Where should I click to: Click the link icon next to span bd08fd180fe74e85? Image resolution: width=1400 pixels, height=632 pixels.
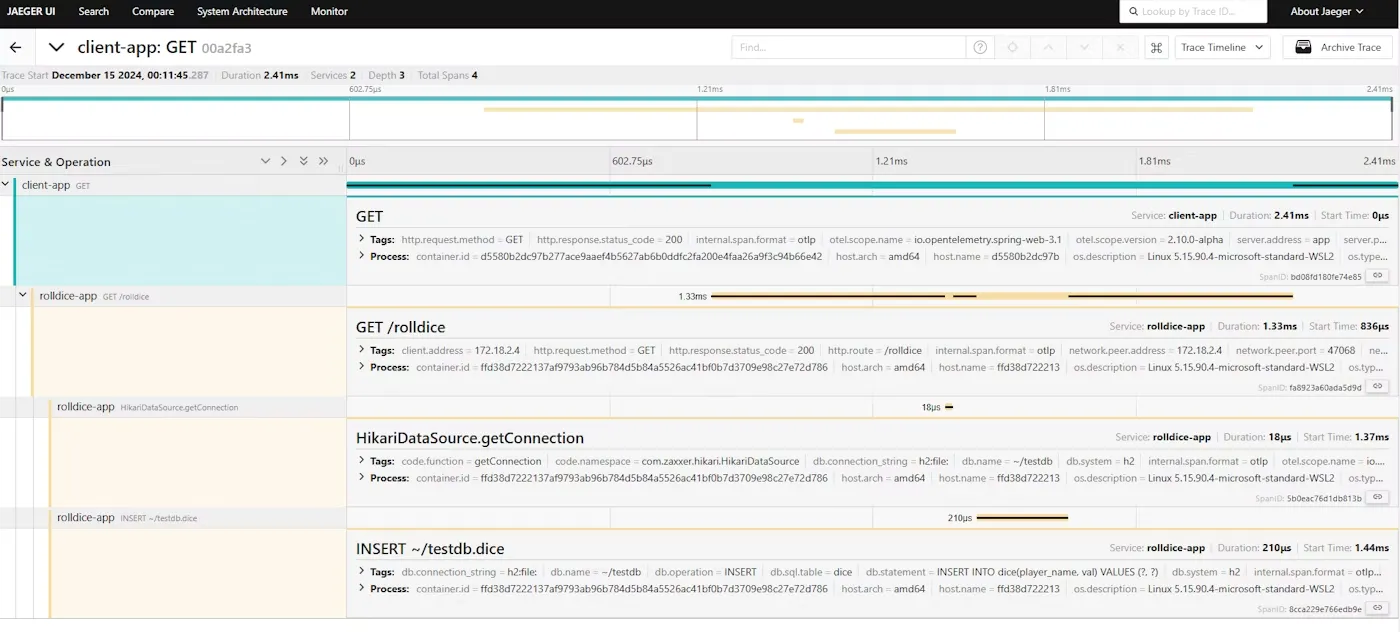(x=1377, y=276)
